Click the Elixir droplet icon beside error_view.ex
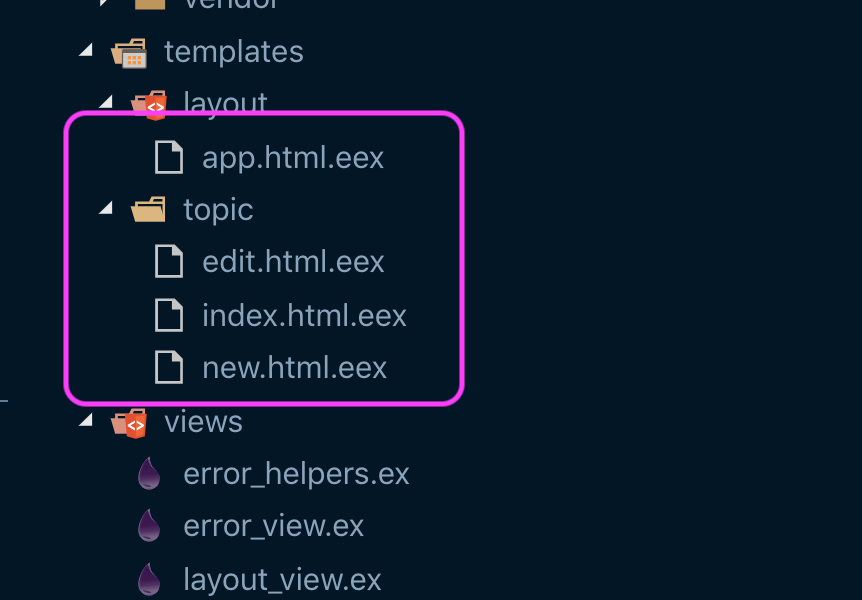Screen dimensions: 862x600 (x=148, y=525)
